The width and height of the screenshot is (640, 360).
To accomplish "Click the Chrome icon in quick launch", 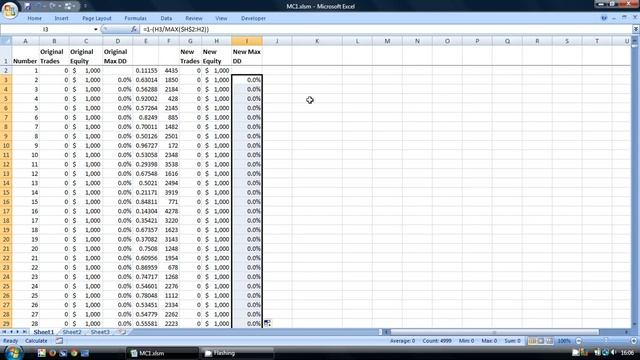I will point(74,353).
